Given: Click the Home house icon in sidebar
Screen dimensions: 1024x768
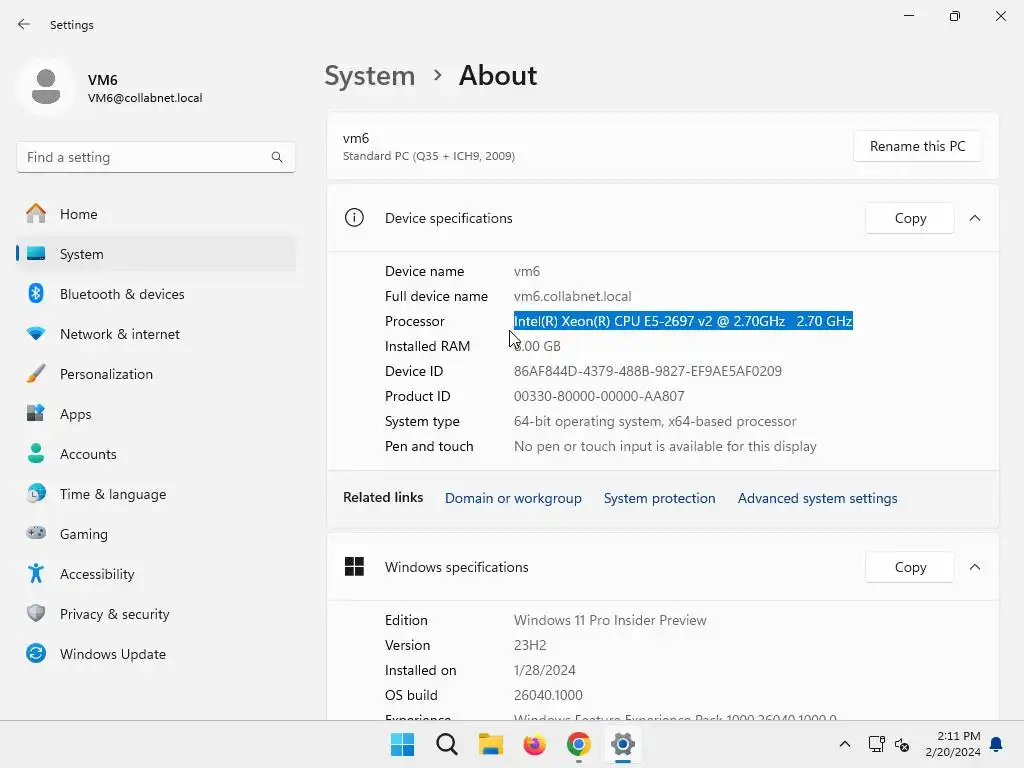Looking at the screenshot, I should point(36,214).
